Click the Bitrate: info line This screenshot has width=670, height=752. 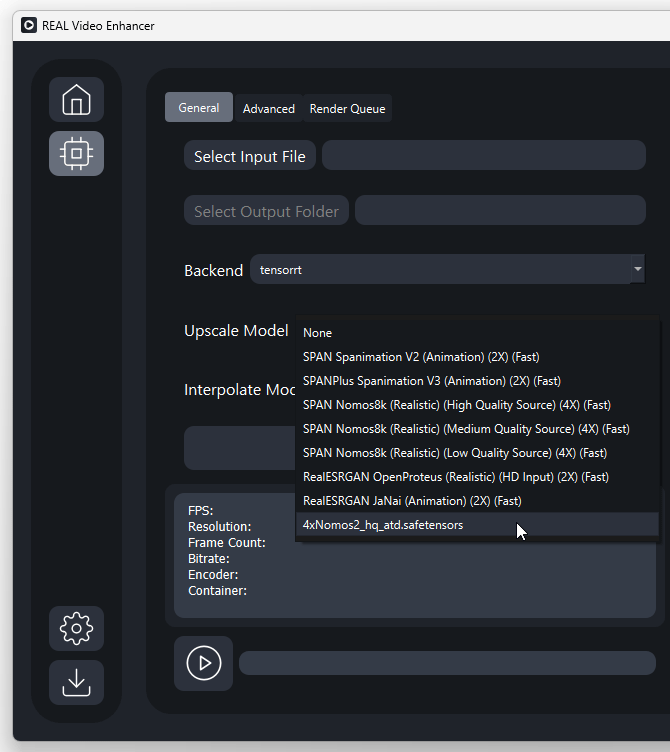pyautogui.click(x=209, y=559)
